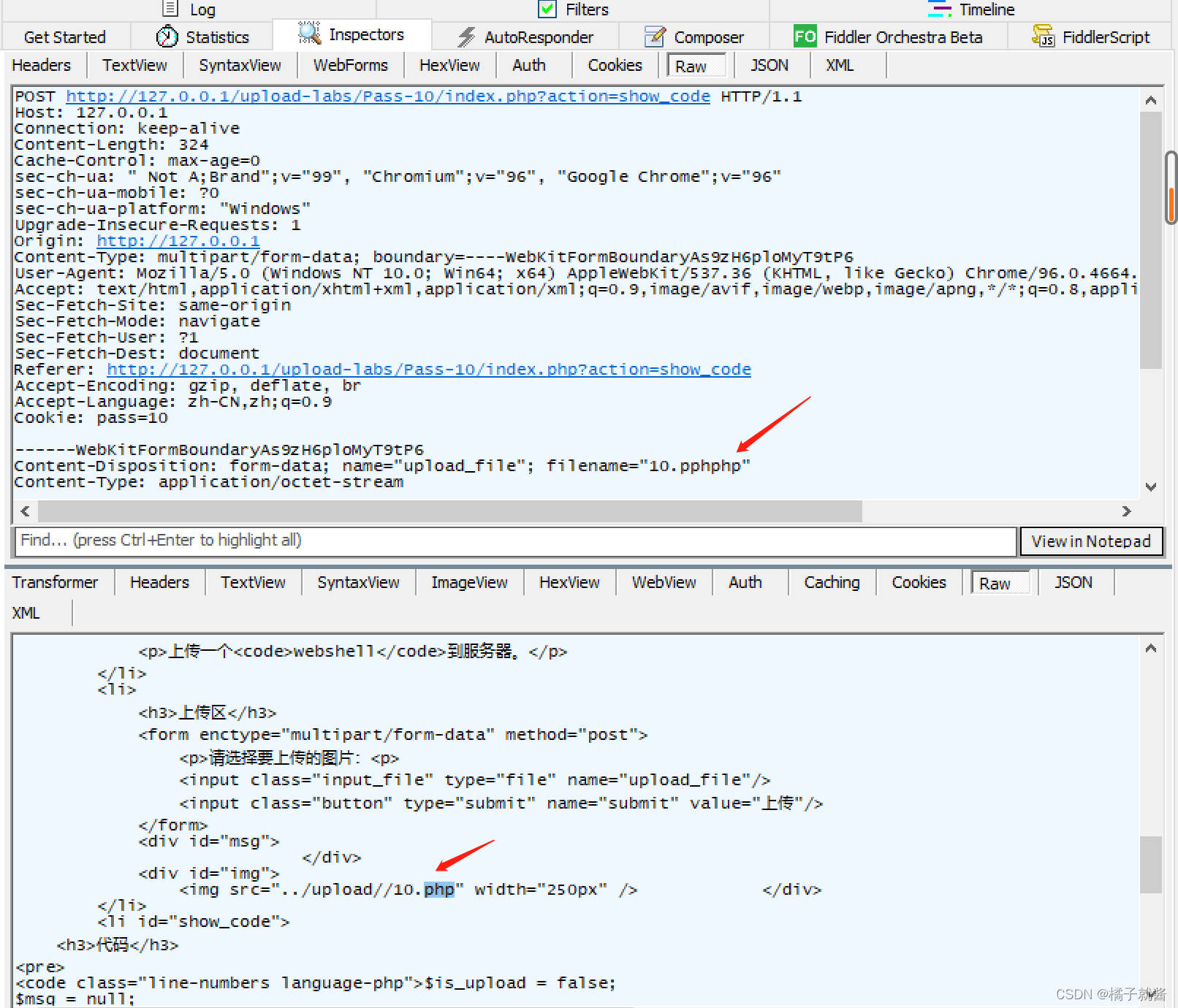Click request pane scroll up arrow

[x=1151, y=101]
